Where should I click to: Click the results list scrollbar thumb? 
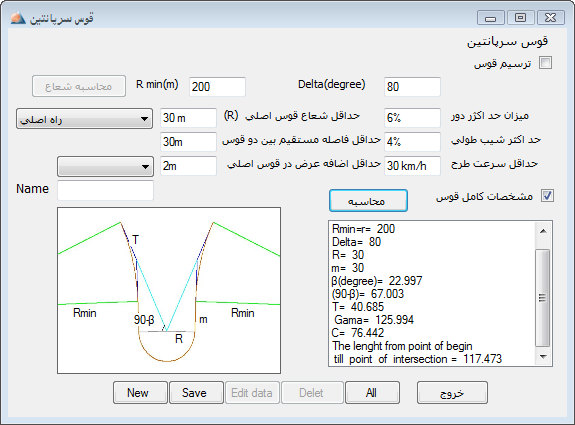[543, 298]
